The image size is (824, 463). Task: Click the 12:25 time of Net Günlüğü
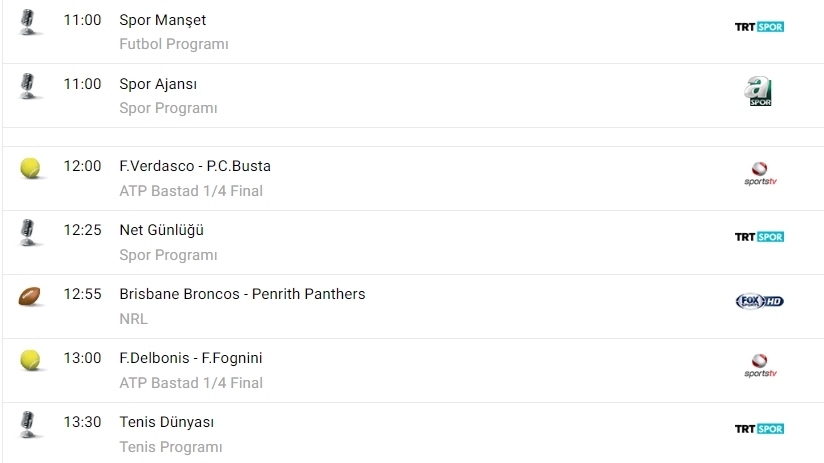point(82,230)
